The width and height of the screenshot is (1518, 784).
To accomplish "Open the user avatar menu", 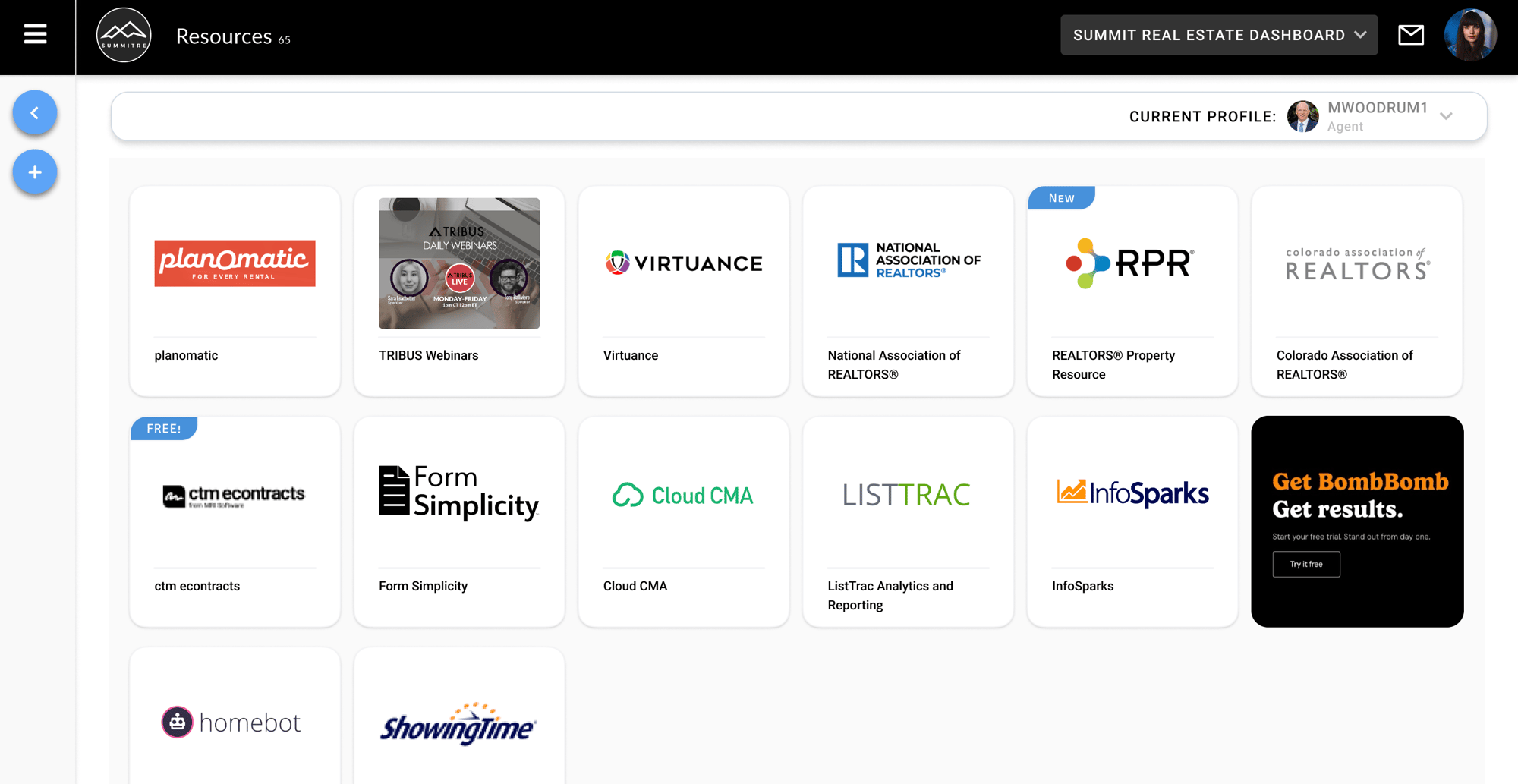I will (1470, 35).
